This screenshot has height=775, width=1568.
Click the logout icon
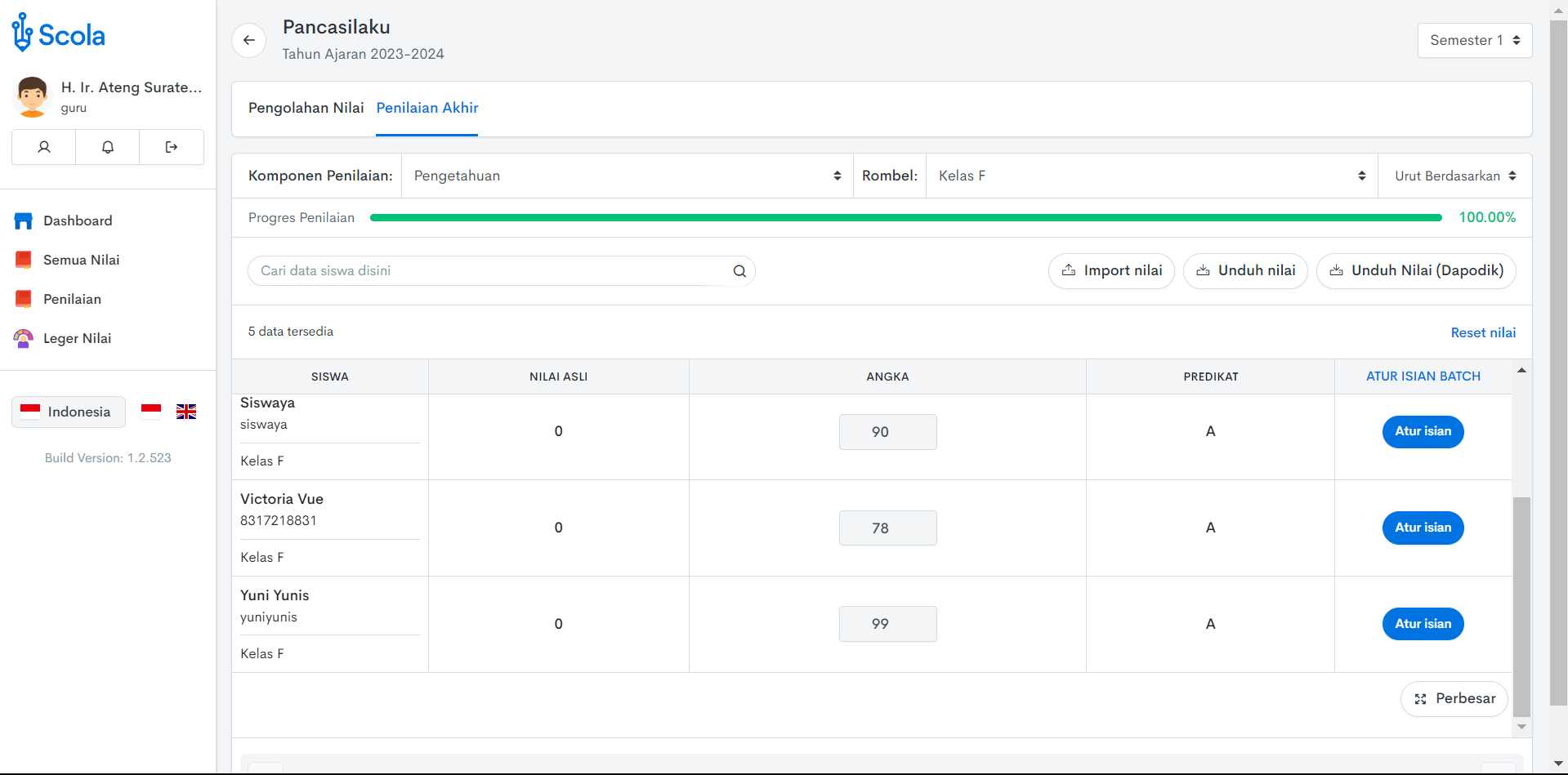[x=172, y=147]
